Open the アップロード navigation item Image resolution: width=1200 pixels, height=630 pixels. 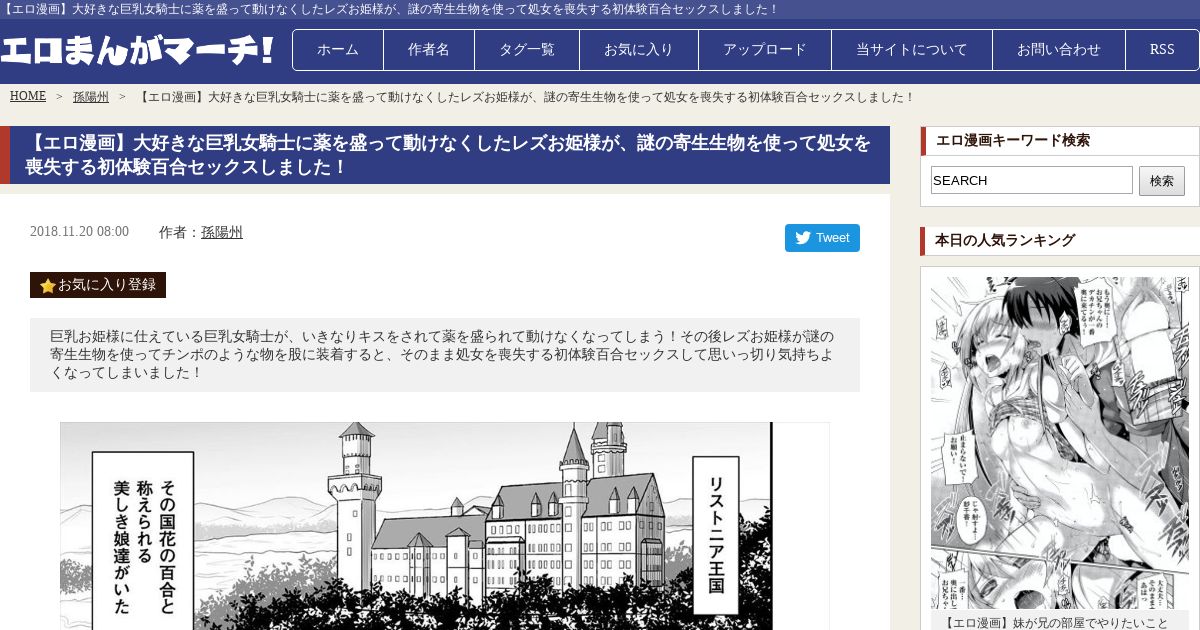coord(765,50)
